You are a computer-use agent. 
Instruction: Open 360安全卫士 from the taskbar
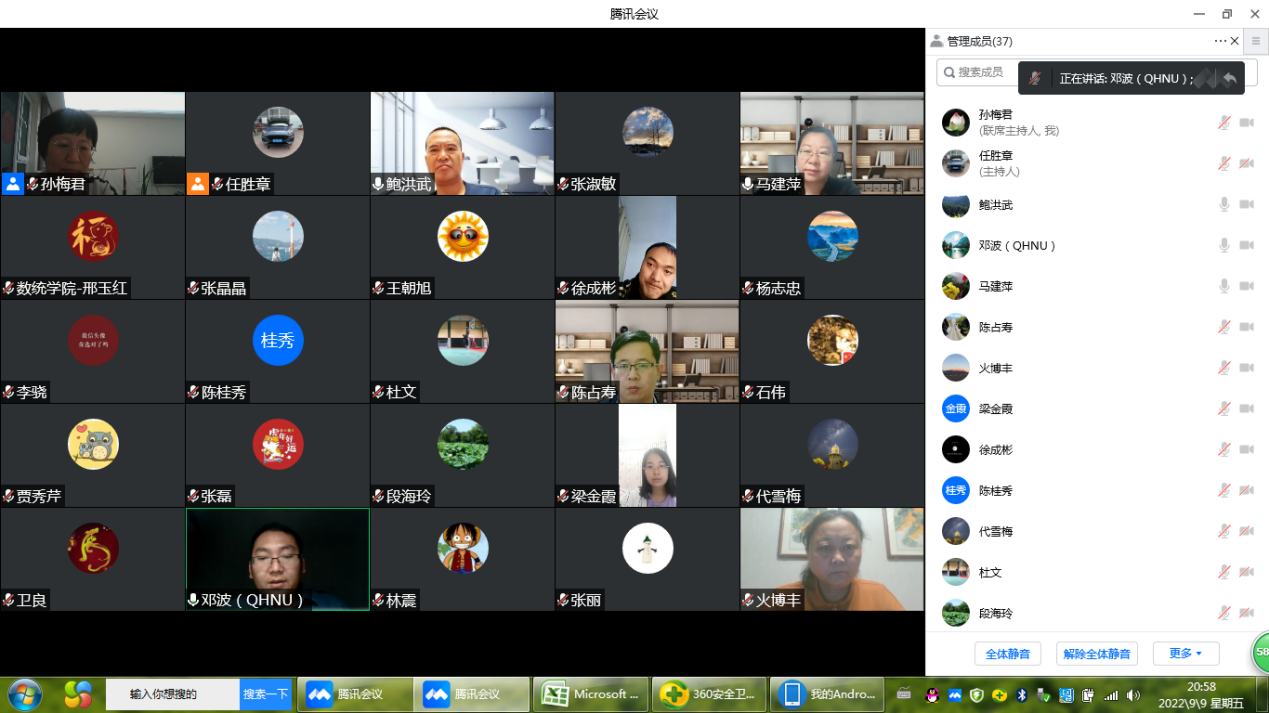pos(708,694)
